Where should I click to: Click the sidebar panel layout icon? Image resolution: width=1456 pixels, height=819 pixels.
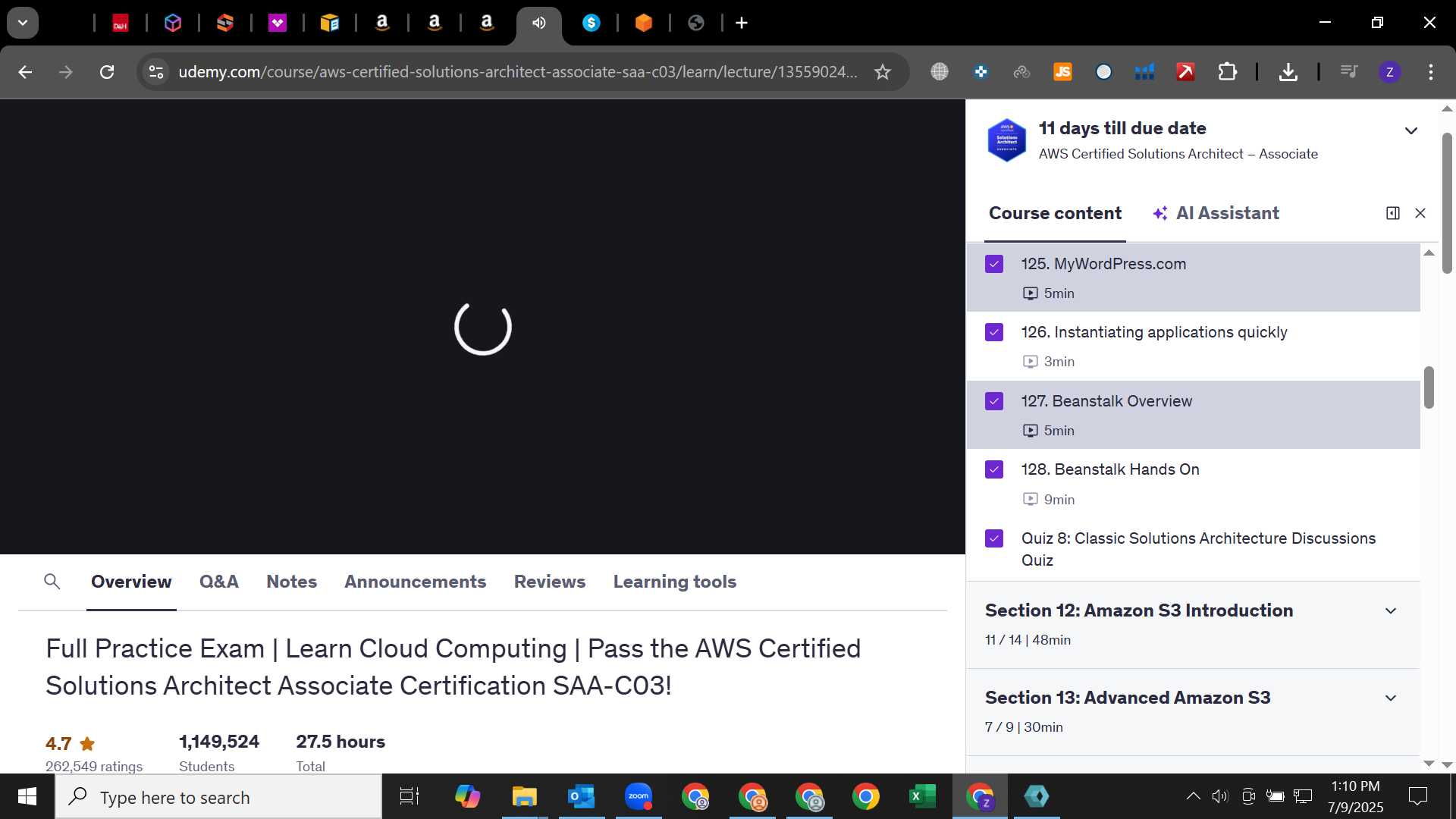pyautogui.click(x=1393, y=213)
